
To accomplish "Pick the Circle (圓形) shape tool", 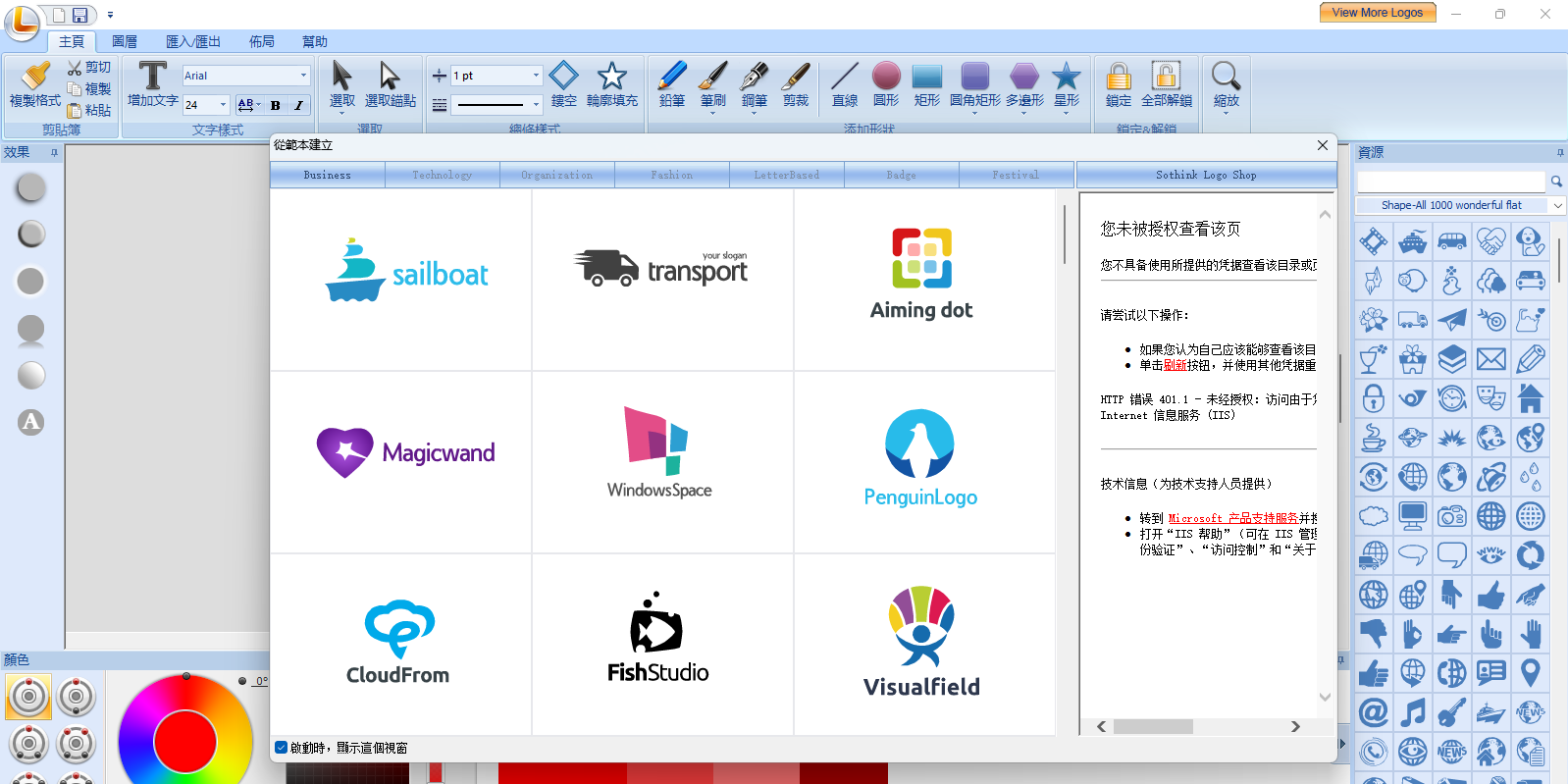I will click(886, 84).
